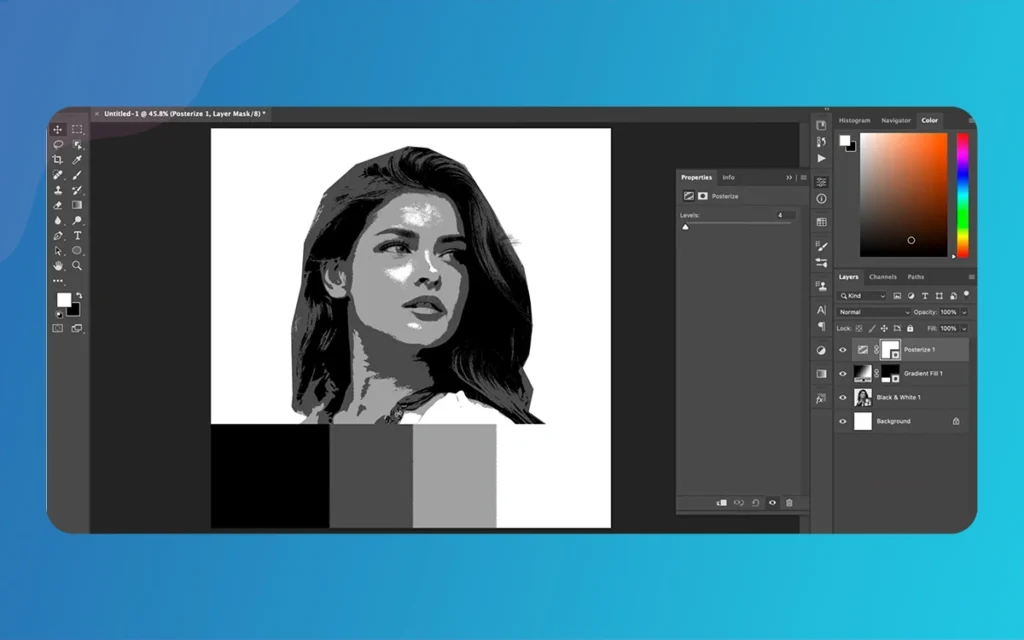1024x640 pixels.
Task: Open the layer Kind filter dropdown
Action: point(863,296)
